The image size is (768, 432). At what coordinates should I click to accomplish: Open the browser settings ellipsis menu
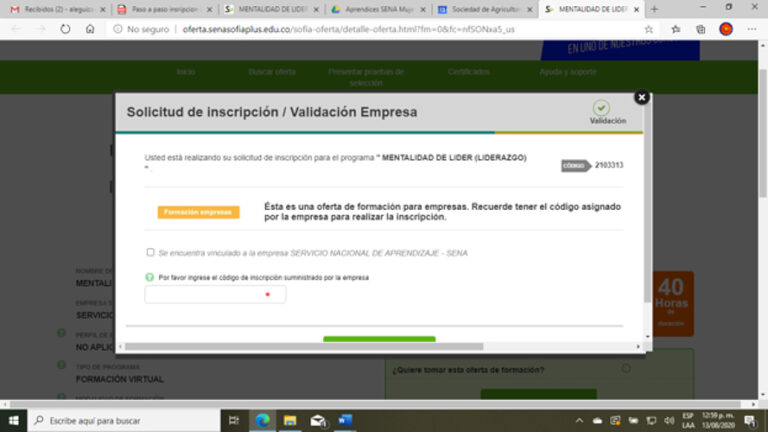(751, 29)
